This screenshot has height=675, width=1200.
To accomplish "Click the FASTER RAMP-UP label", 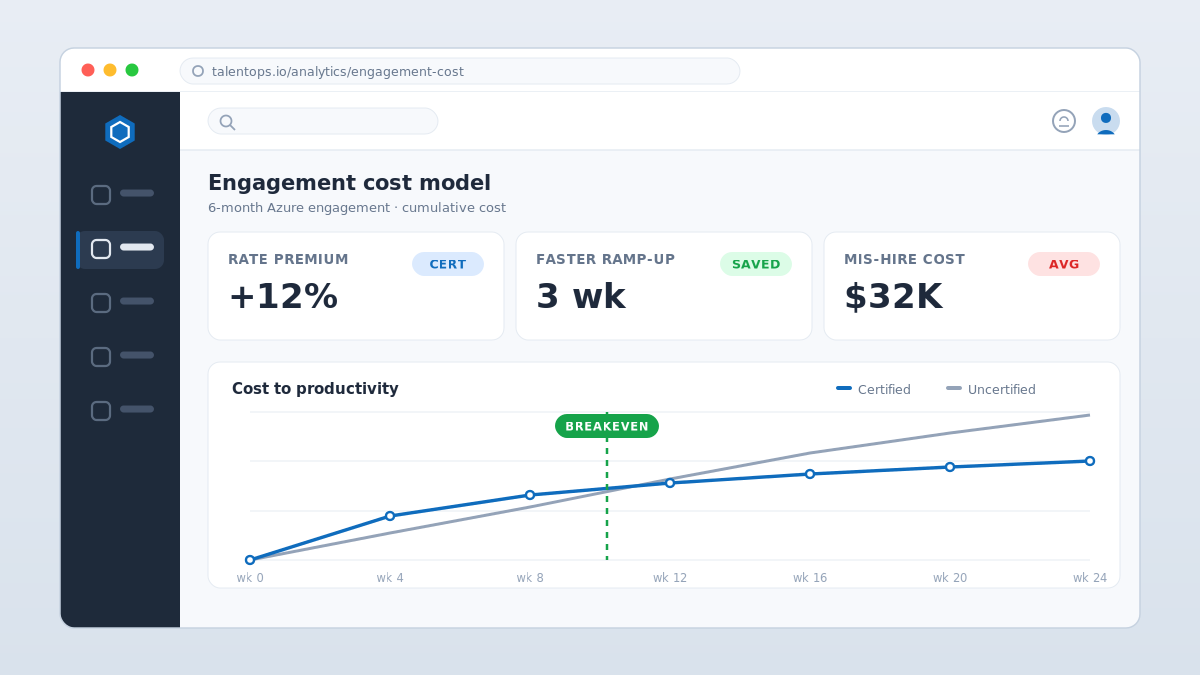I will point(605,260).
